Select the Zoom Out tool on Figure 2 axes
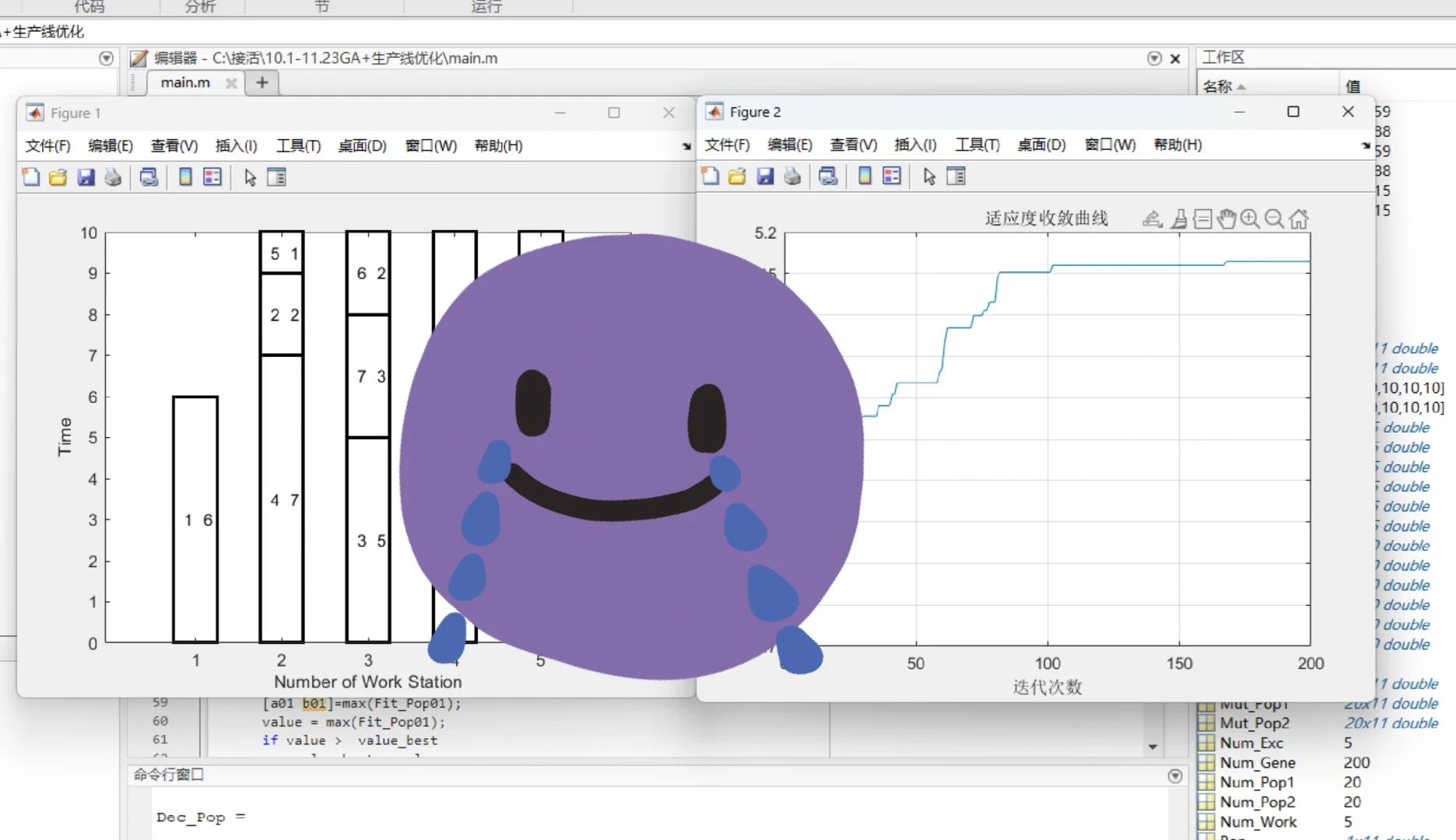Image resolution: width=1456 pixels, height=840 pixels. [x=1274, y=219]
